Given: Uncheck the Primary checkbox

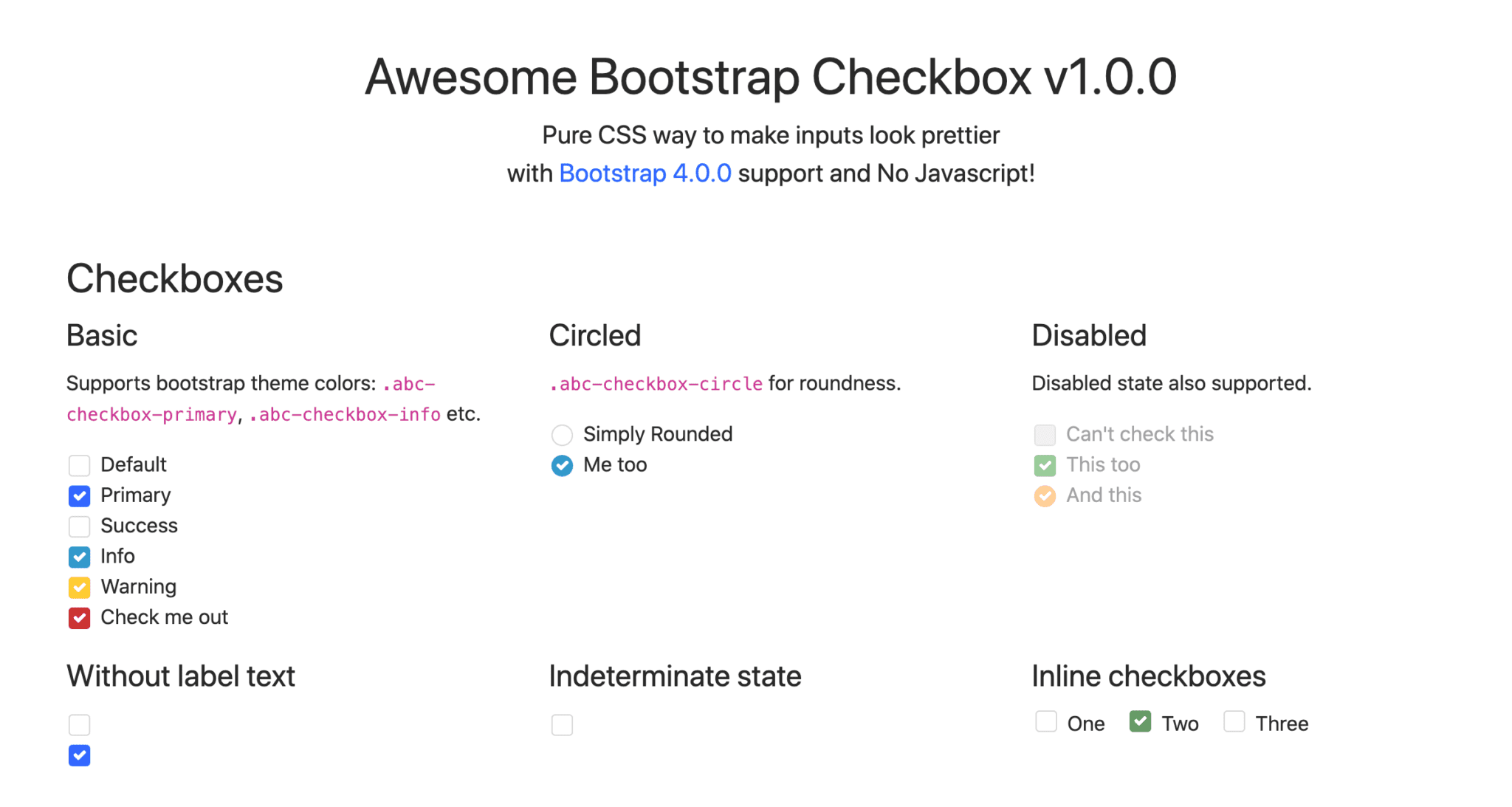Looking at the screenshot, I should pyautogui.click(x=79, y=495).
